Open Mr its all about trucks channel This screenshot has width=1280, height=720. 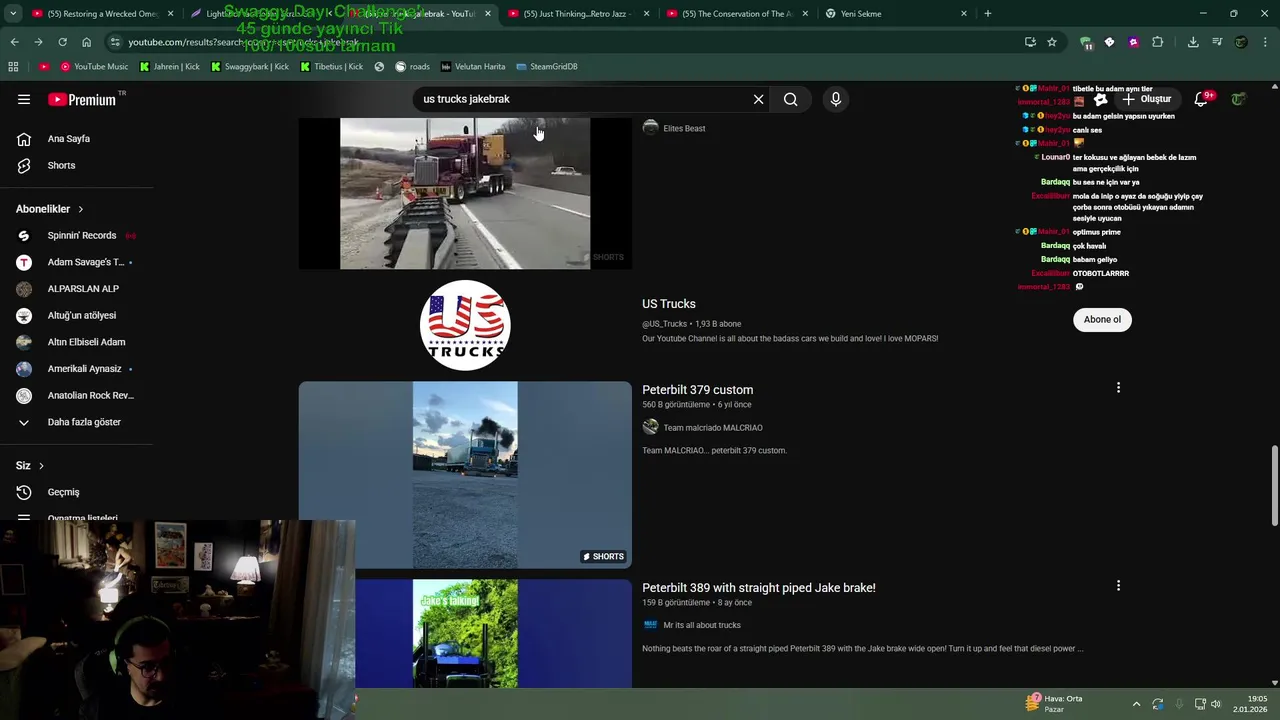coord(701,625)
